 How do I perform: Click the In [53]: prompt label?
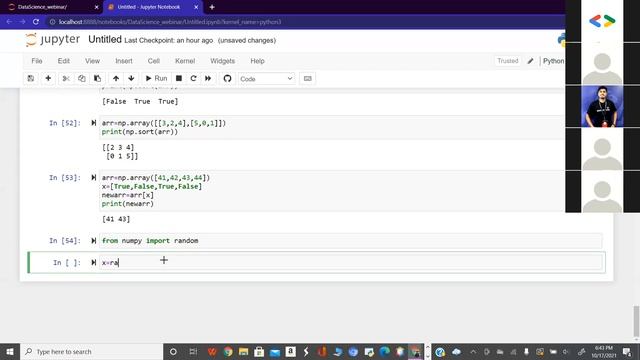coord(65,178)
